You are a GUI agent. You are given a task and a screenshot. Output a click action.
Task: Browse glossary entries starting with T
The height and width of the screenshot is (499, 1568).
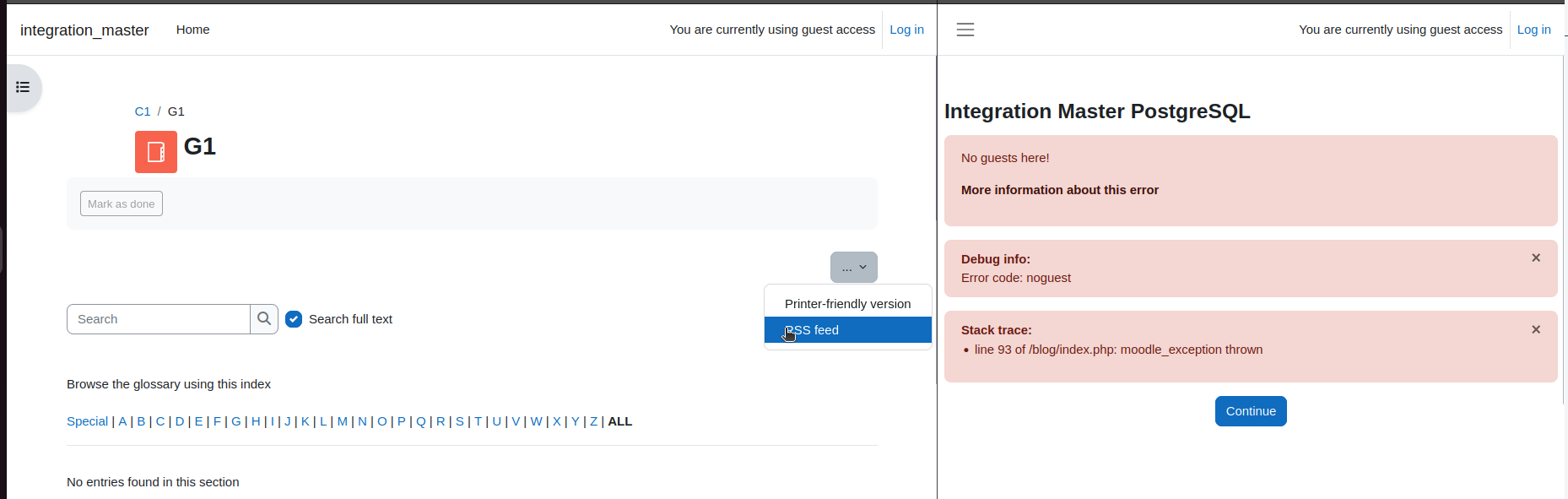pyautogui.click(x=478, y=421)
